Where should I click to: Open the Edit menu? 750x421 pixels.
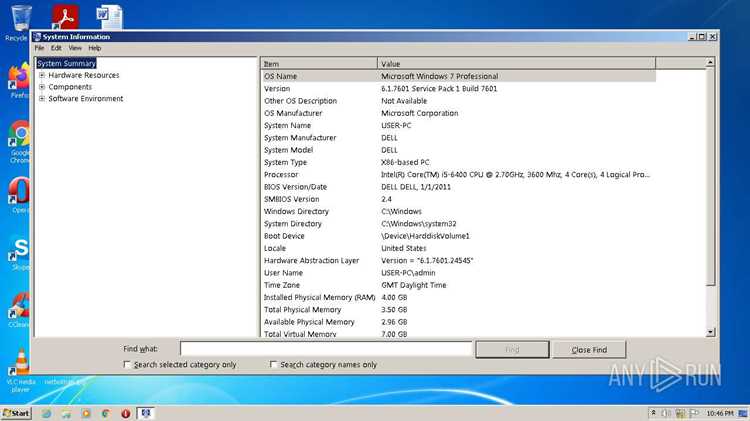[56, 48]
